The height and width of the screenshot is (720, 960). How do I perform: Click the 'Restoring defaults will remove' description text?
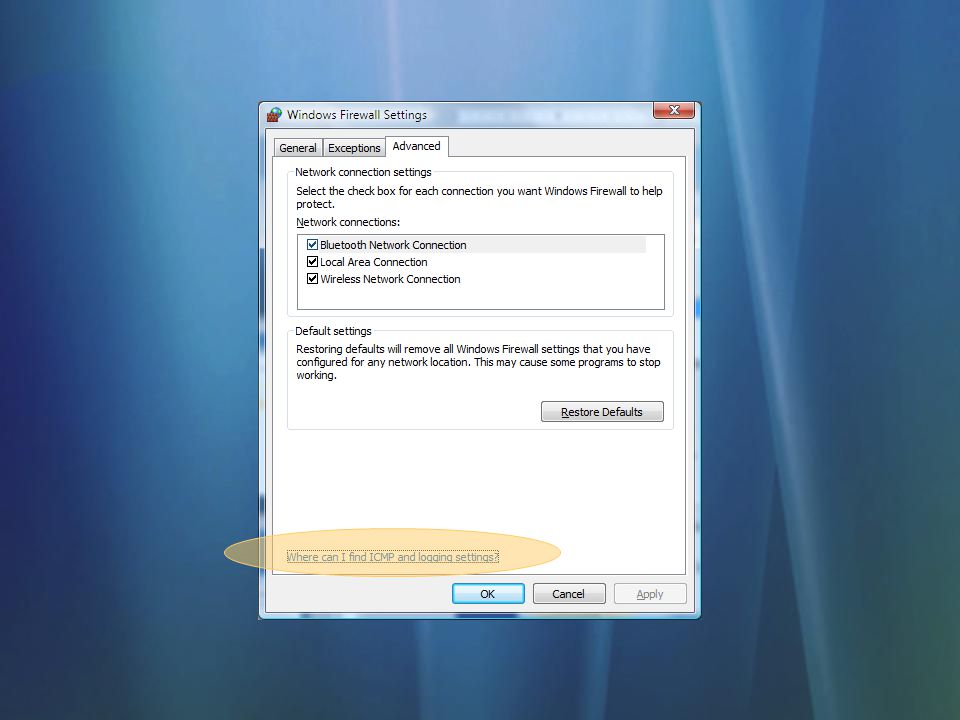(x=478, y=362)
